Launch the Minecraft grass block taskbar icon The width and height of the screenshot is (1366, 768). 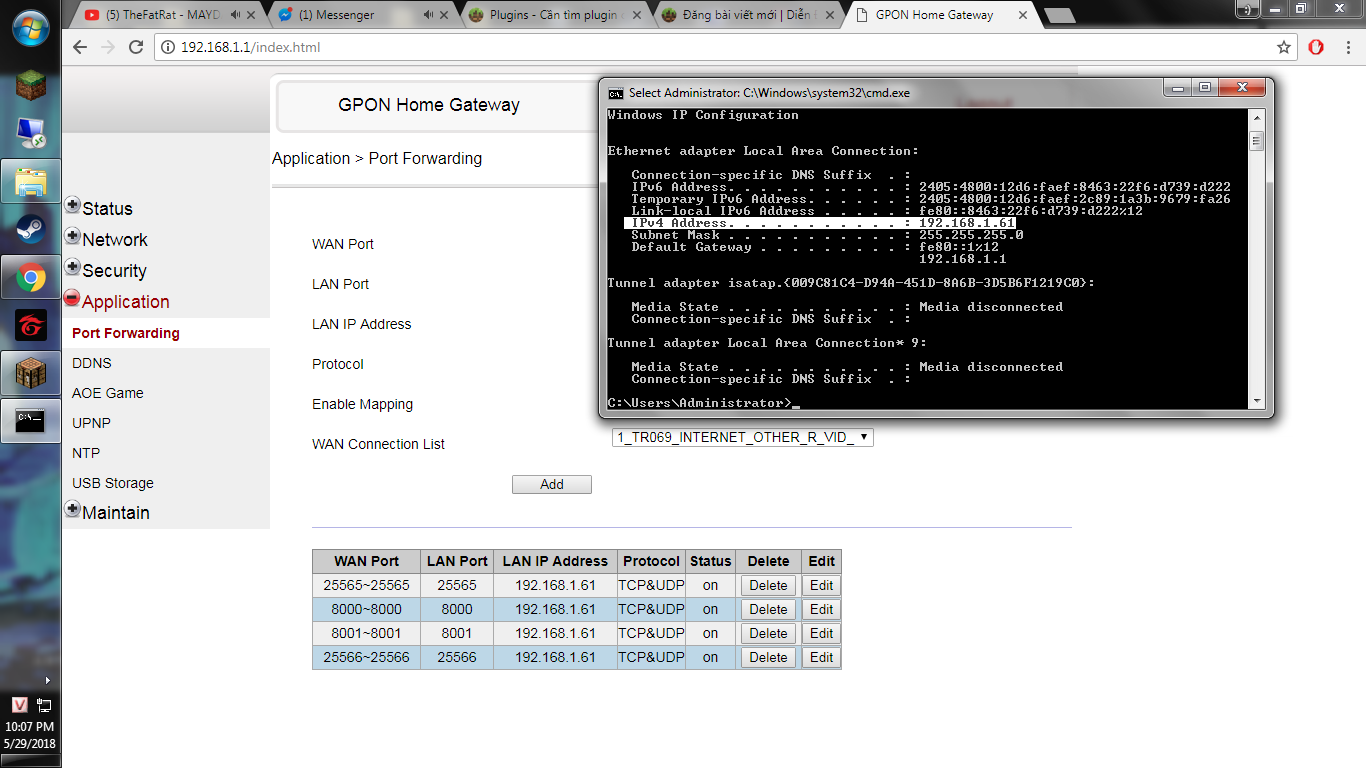click(x=30, y=84)
